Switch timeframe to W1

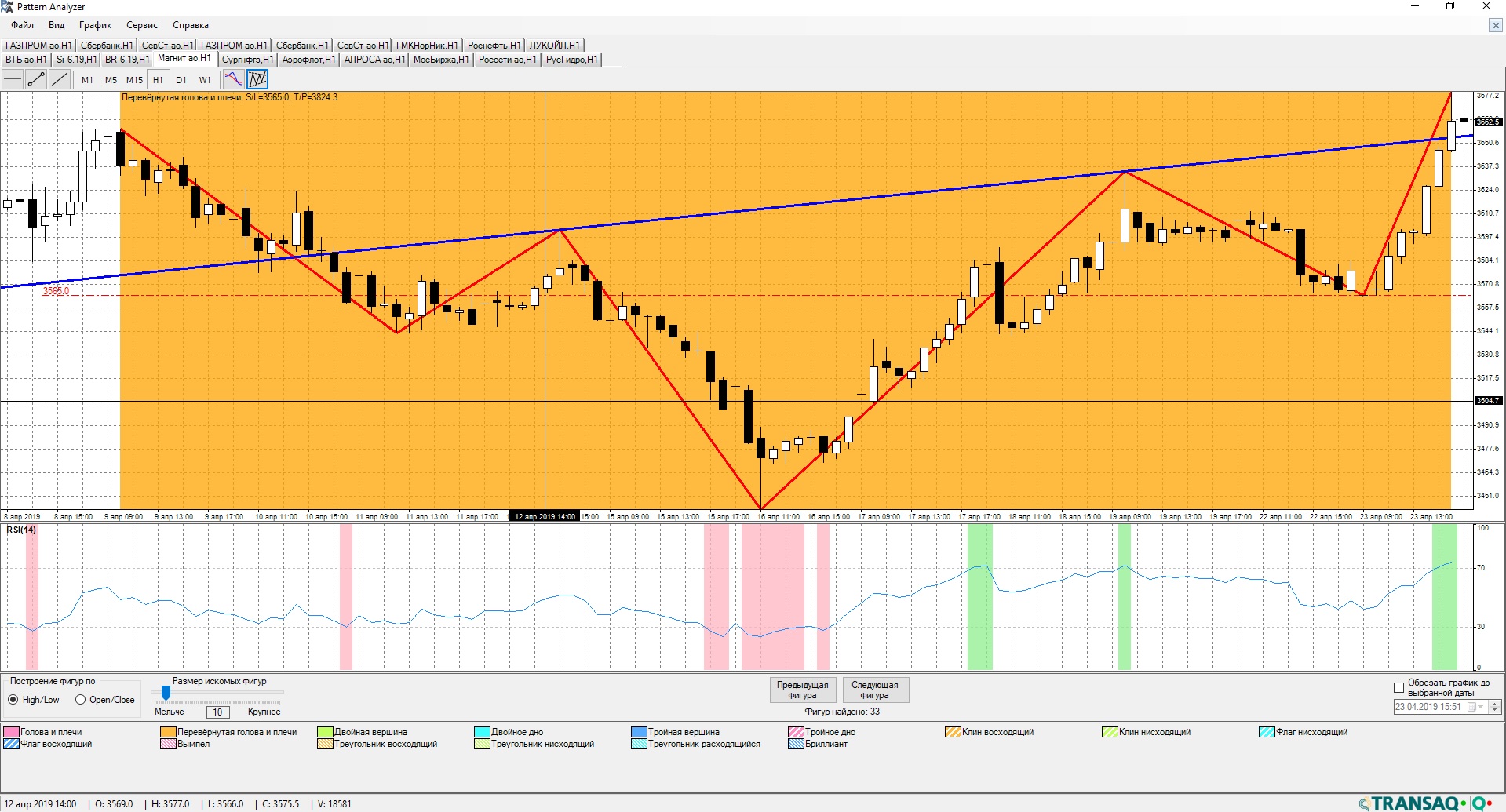[x=205, y=80]
